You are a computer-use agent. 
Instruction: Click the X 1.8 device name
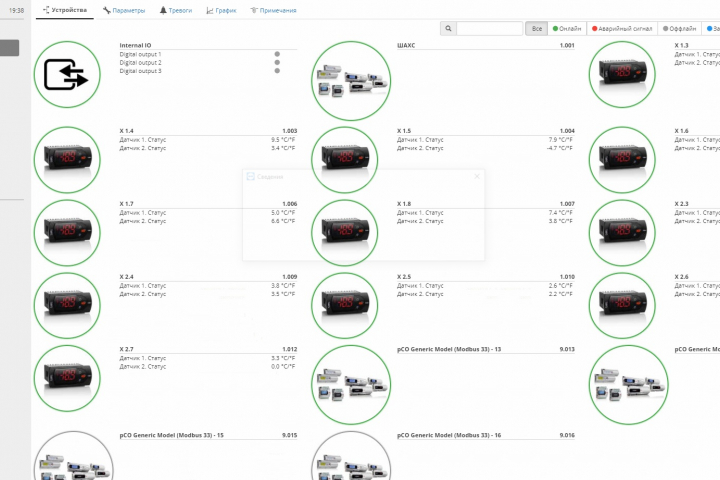point(404,203)
